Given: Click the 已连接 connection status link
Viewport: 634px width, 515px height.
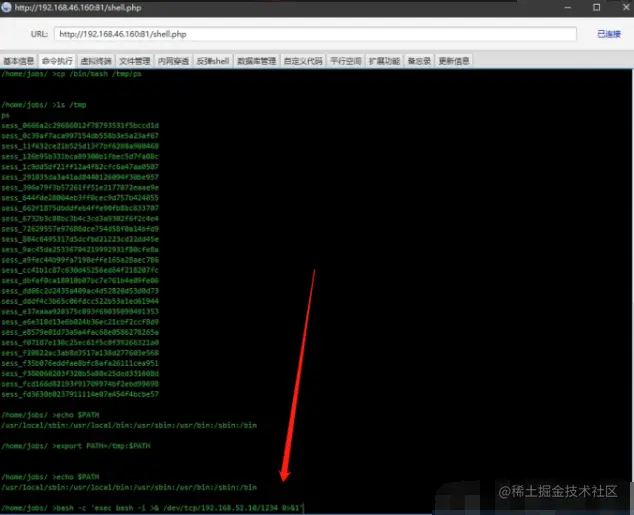Looking at the screenshot, I should coord(609,34).
